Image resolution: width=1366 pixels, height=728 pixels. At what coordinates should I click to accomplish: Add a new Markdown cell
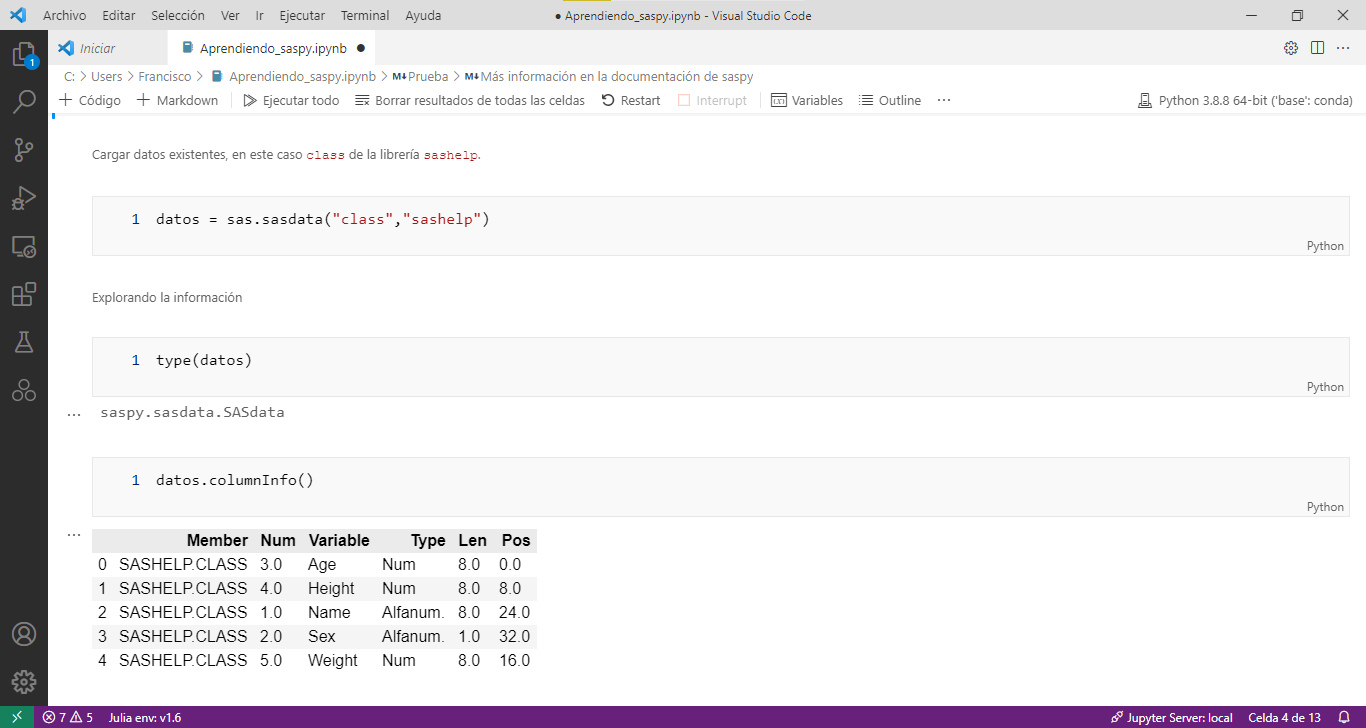tap(177, 100)
